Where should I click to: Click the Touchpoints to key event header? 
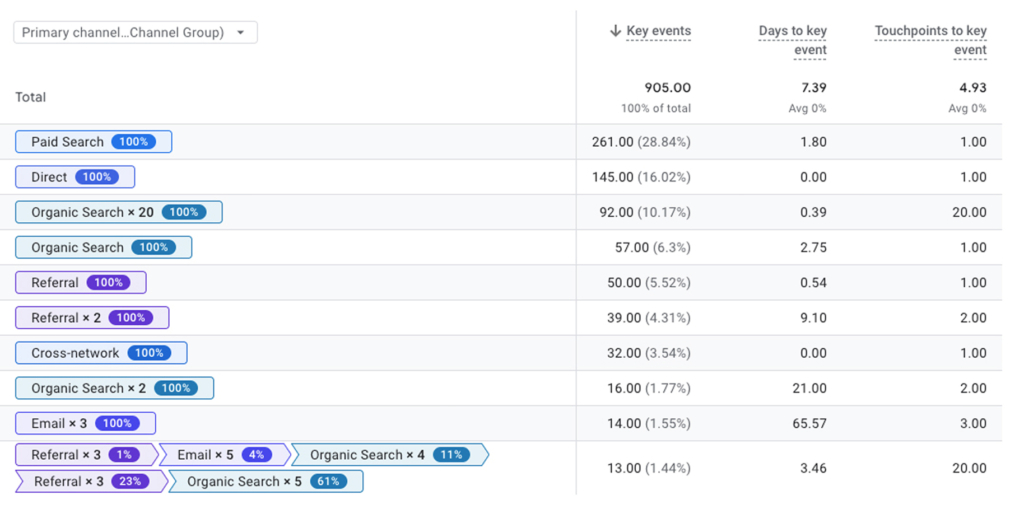930,40
